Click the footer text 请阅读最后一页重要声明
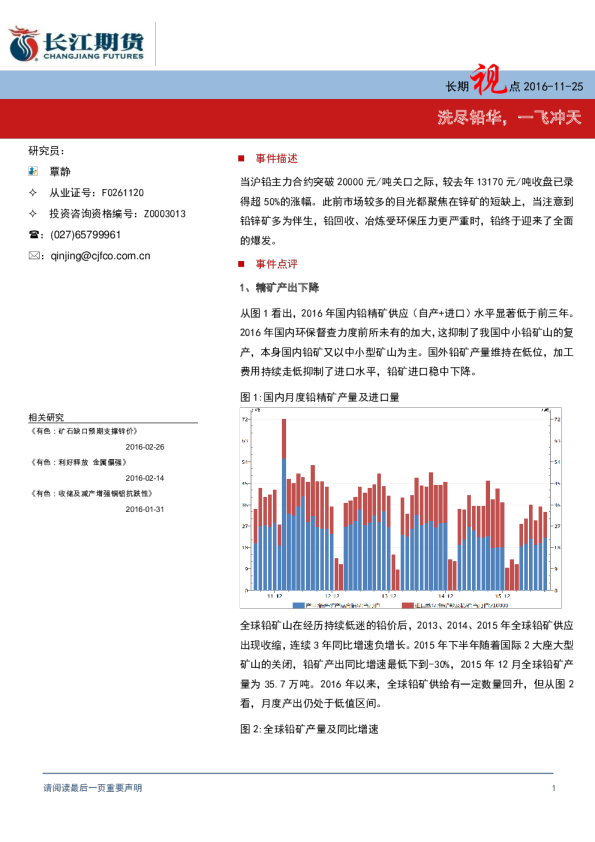 coord(93,788)
